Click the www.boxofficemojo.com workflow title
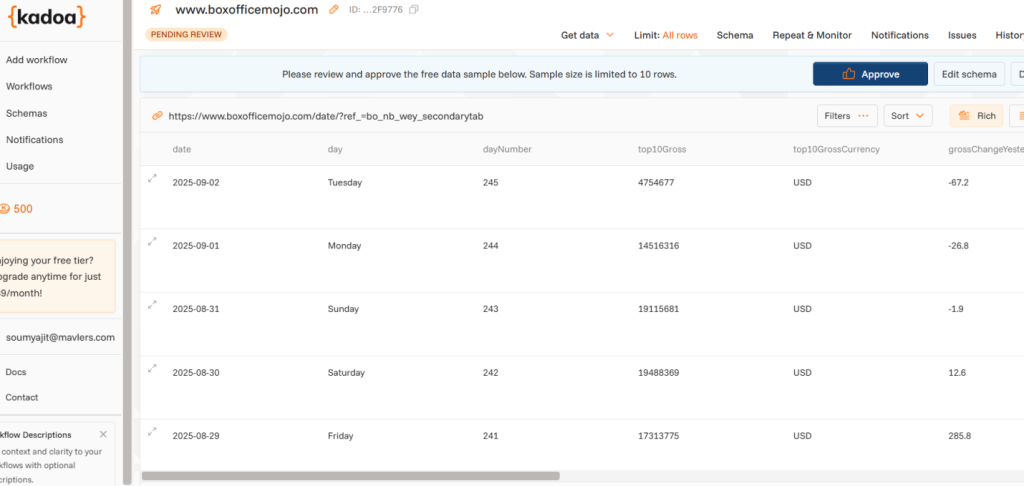This screenshot has width=1024, height=486. point(247,10)
